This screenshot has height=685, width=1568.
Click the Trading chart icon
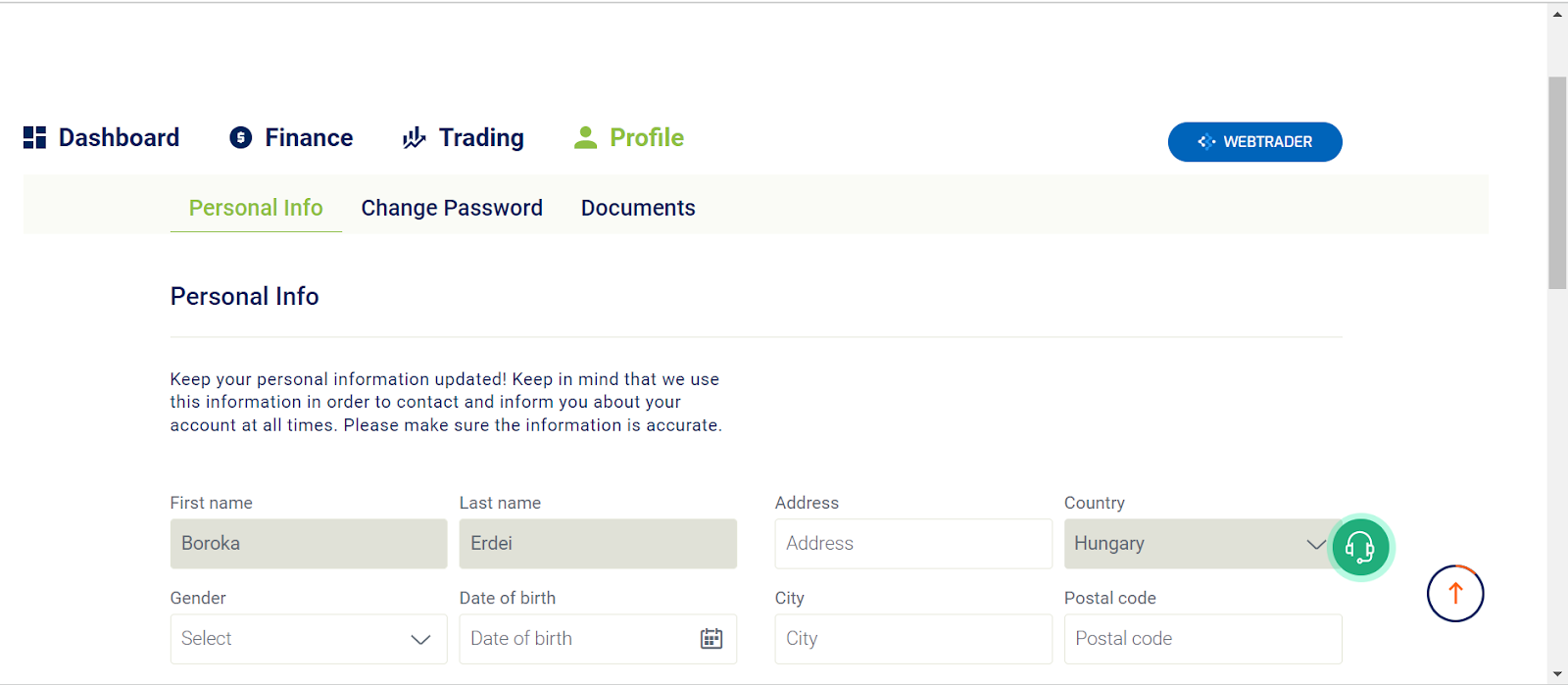pyautogui.click(x=414, y=137)
